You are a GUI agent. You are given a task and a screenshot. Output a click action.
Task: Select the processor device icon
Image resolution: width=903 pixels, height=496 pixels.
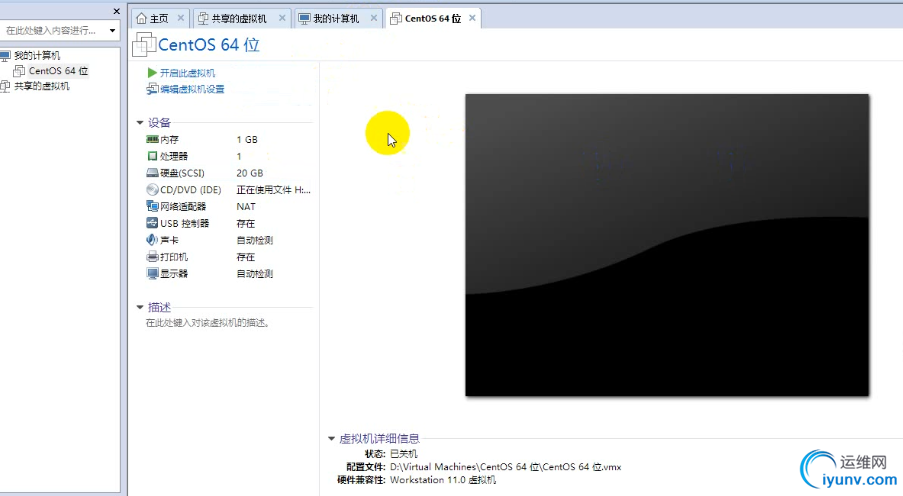152,156
